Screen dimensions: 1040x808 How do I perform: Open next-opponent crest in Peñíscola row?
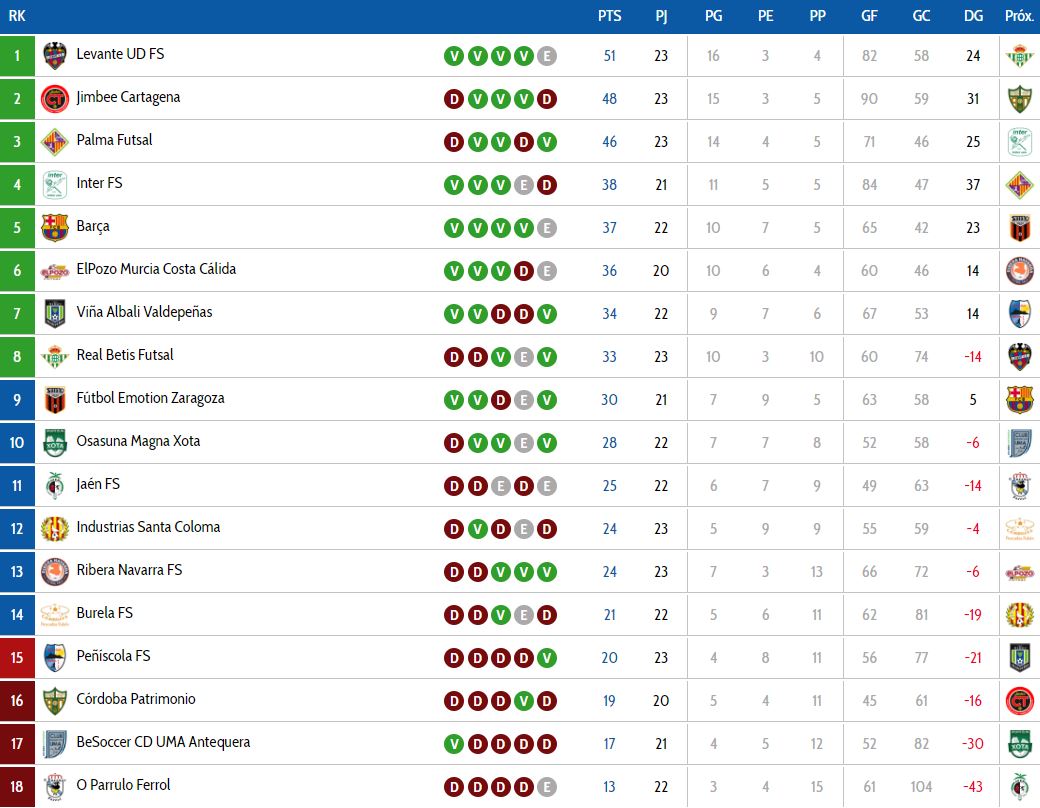(1019, 658)
